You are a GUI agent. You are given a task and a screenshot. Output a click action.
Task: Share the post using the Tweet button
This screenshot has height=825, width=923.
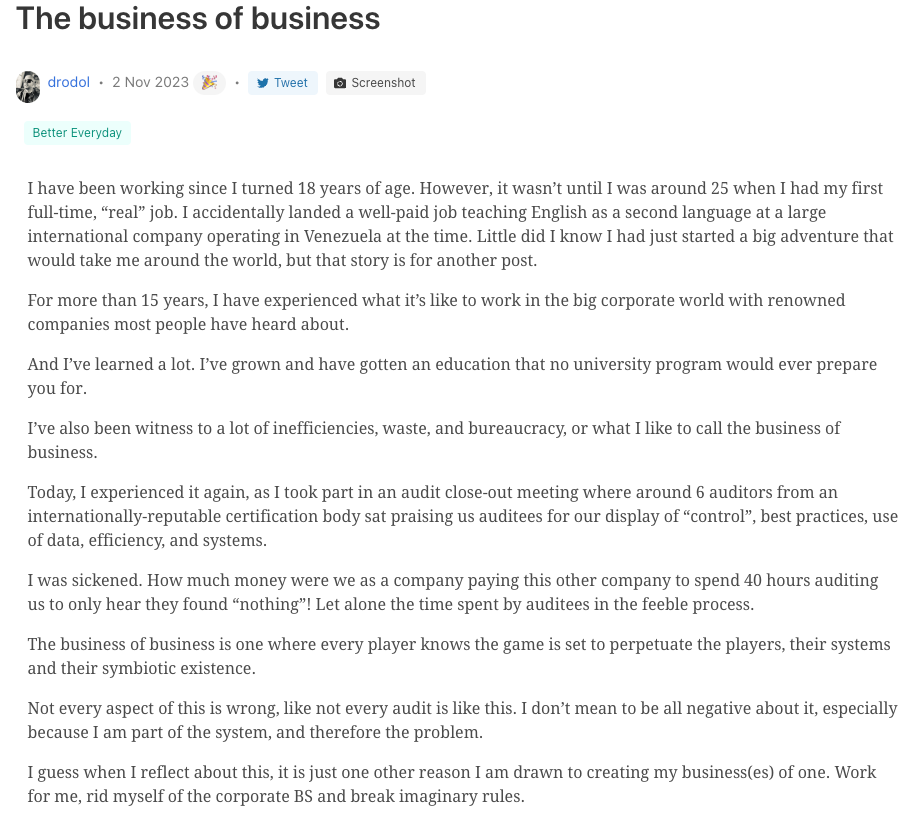point(283,83)
